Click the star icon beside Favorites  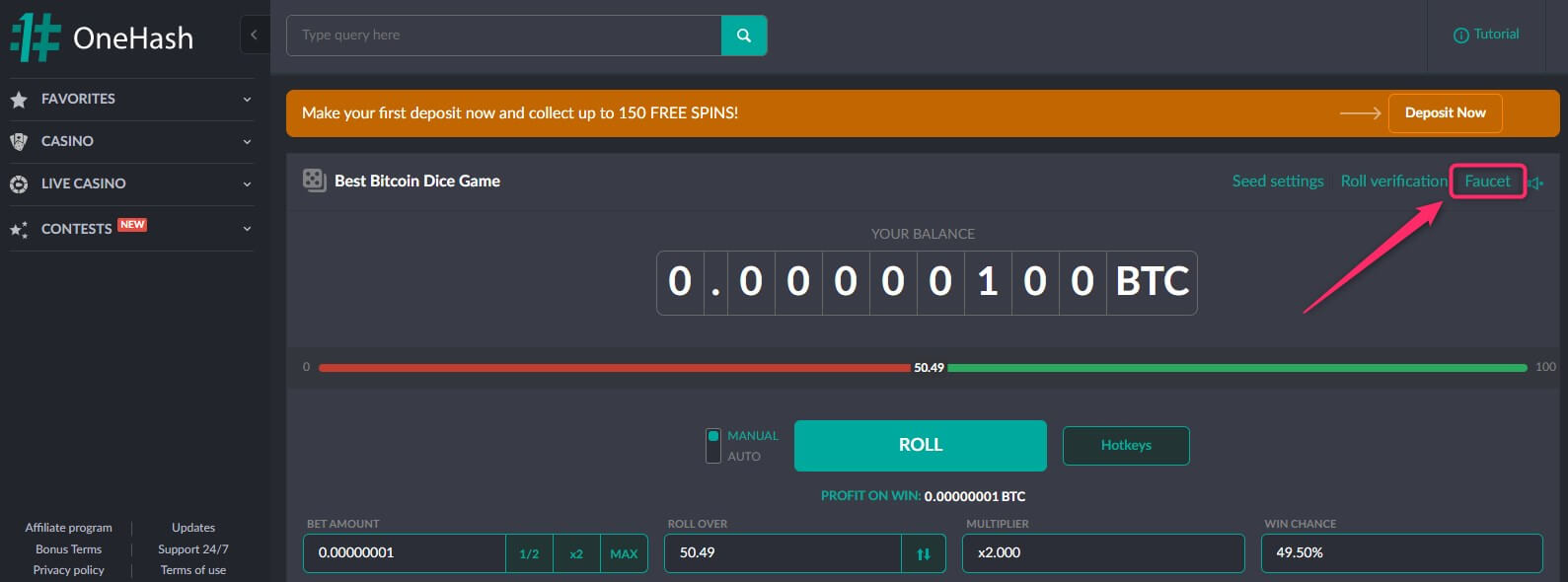19,100
